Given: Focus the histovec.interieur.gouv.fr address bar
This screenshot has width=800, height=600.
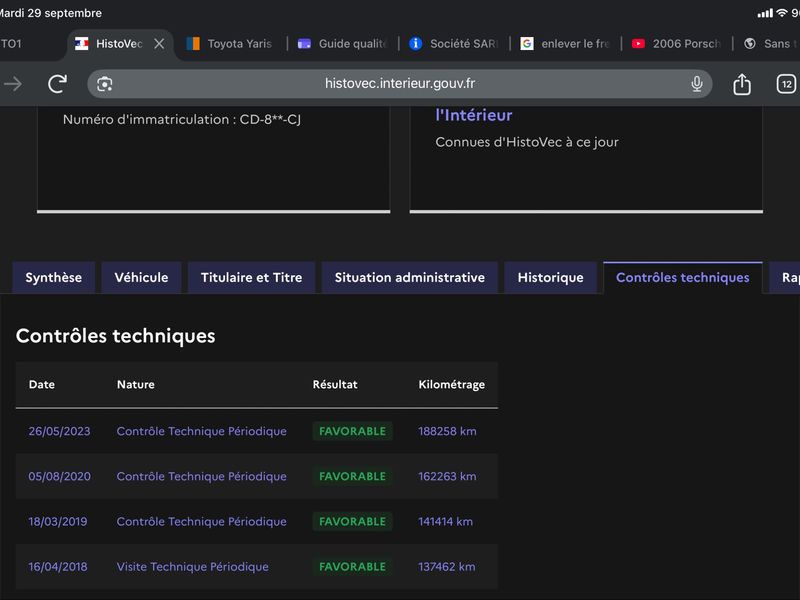Looking at the screenshot, I should coord(399,84).
